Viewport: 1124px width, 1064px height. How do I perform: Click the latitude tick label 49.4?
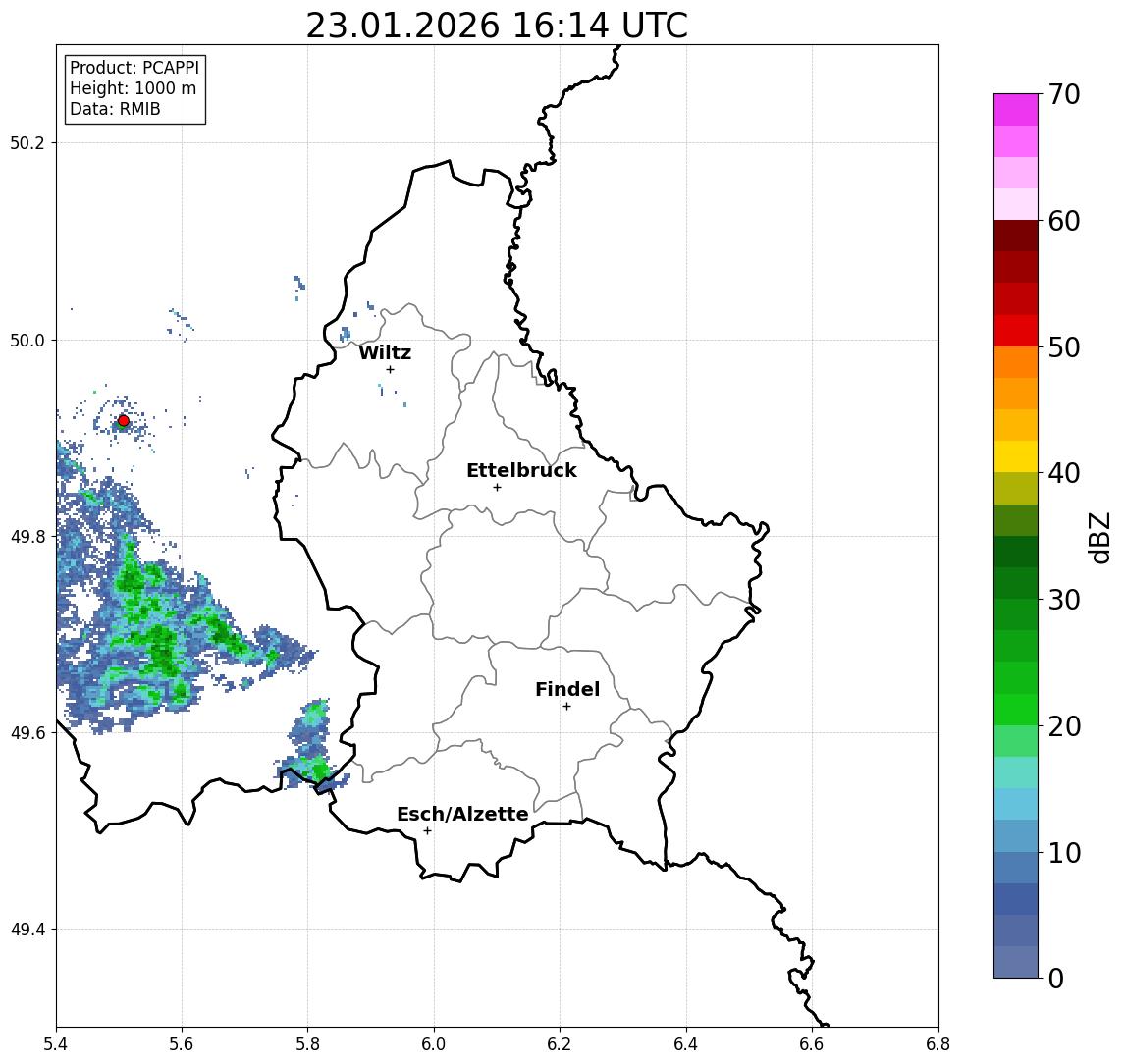pyautogui.click(x=27, y=930)
